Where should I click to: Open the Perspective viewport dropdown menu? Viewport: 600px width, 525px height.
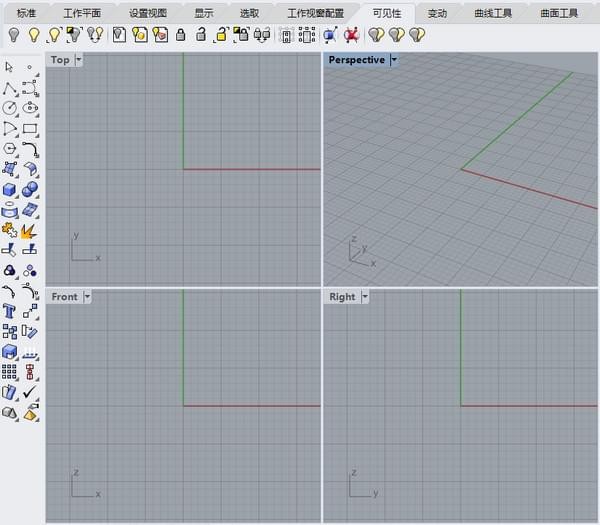coord(394,60)
